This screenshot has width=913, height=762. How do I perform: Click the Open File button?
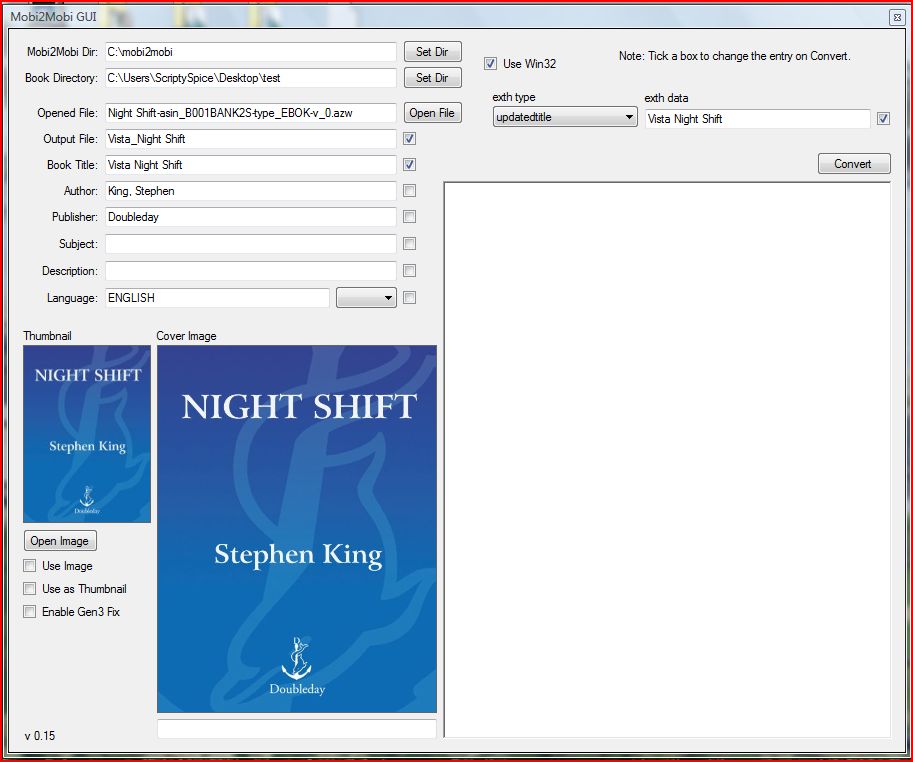tap(433, 113)
